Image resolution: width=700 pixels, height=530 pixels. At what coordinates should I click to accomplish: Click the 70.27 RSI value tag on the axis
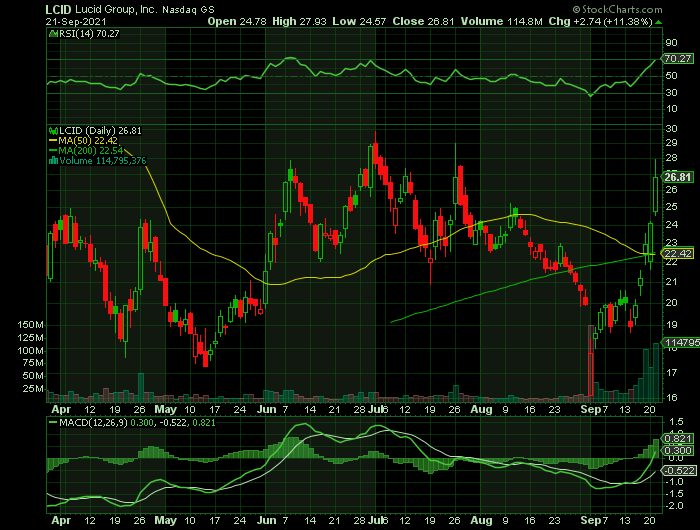tap(678, 58)
